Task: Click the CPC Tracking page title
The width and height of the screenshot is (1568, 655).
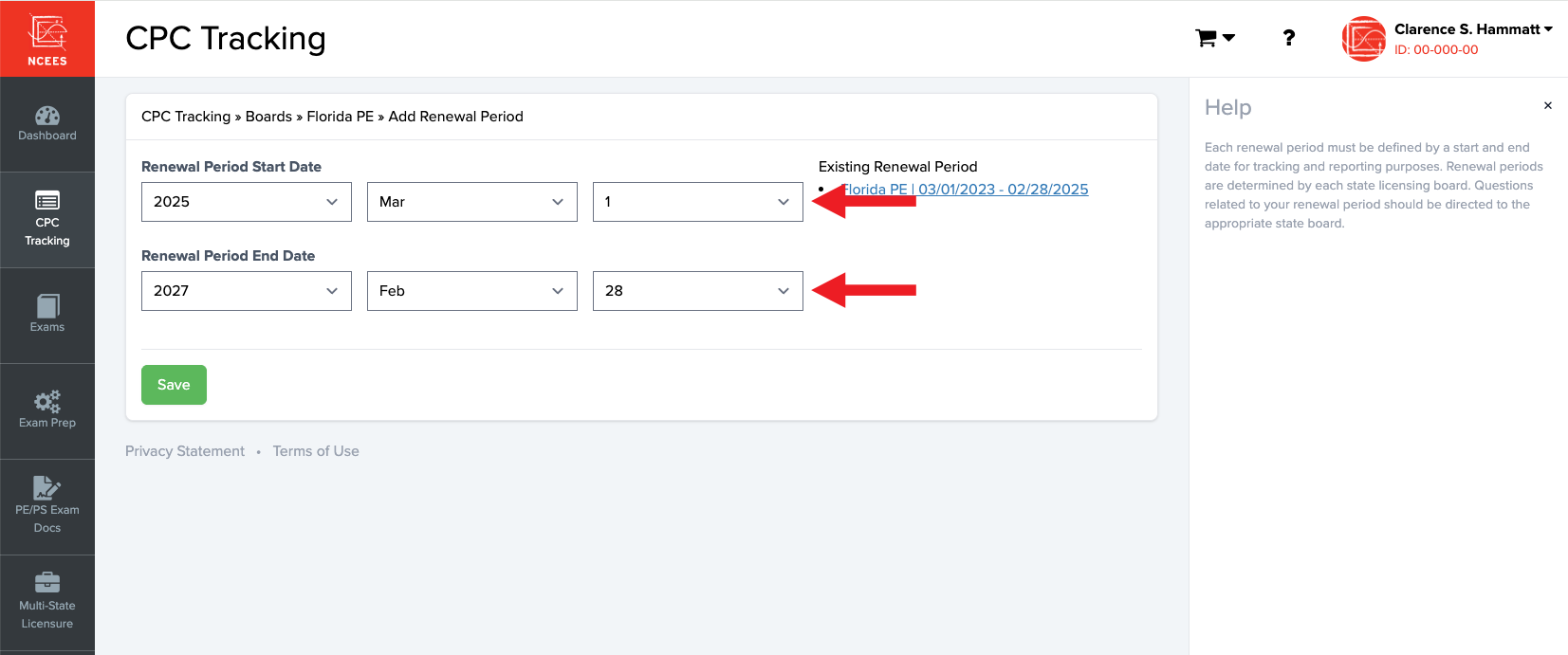Action: pos(226,38)
